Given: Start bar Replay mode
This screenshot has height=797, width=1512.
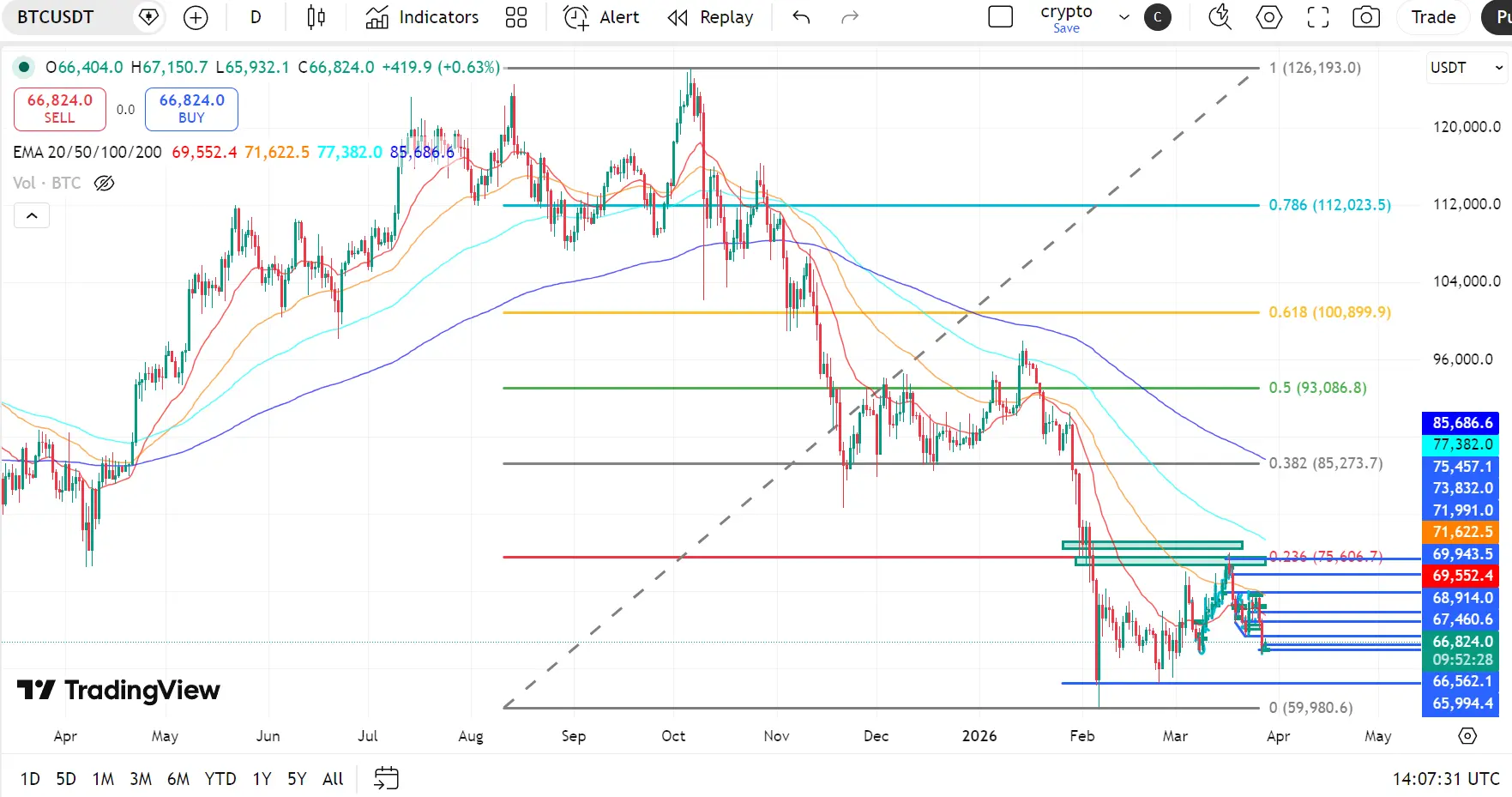Looking at the screenshot, I should [x=710, y=17].
